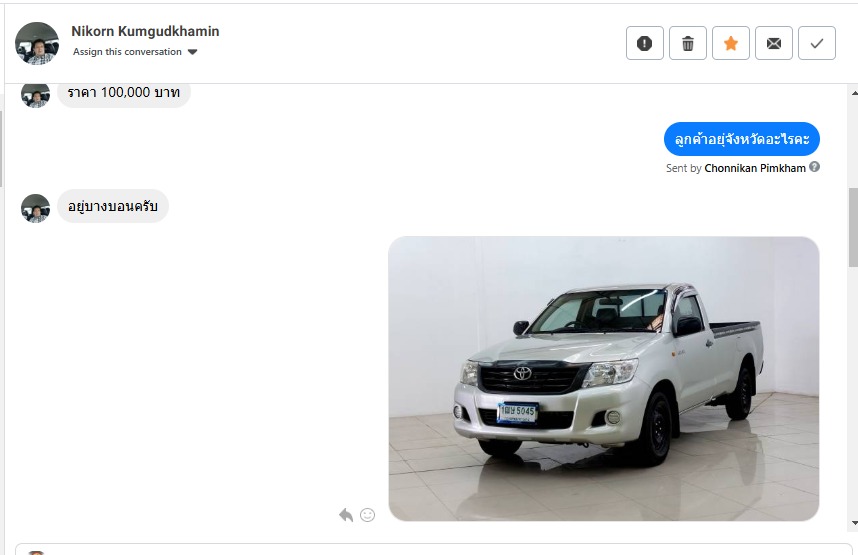Open Nikorn Kumgudkhamin profile name

pos(145,31)
